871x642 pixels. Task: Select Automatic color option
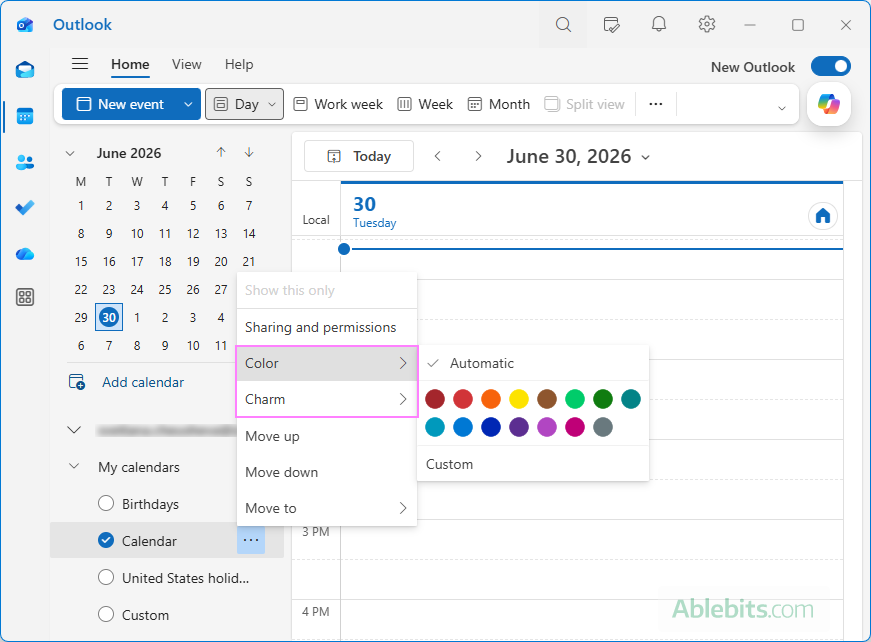[x=533, y=363]
